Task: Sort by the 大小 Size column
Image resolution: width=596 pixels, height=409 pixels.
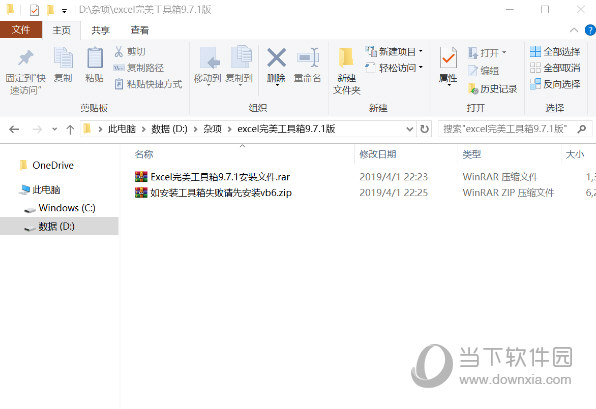Action: (x=575, y=154)
